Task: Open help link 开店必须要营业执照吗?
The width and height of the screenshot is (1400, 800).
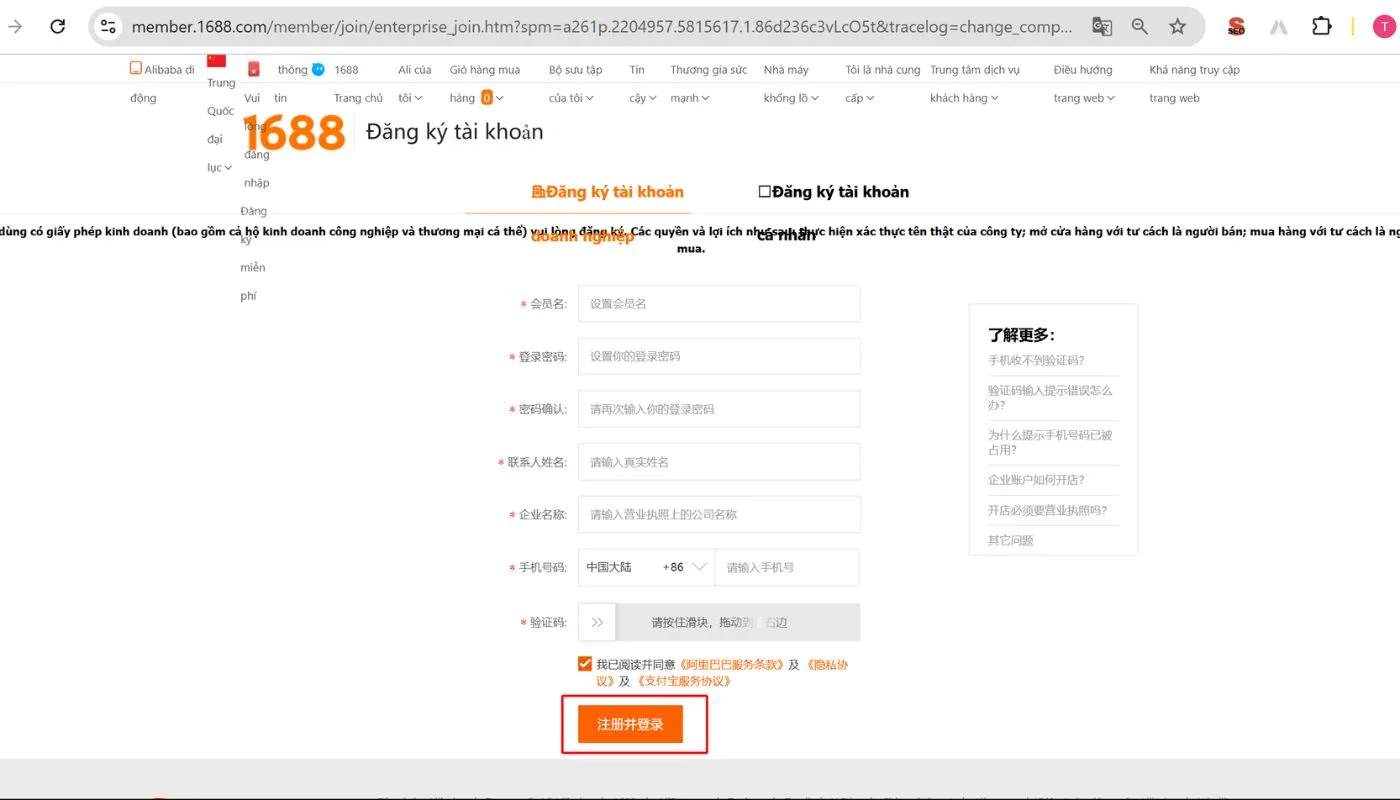Action: point(1047,510)
